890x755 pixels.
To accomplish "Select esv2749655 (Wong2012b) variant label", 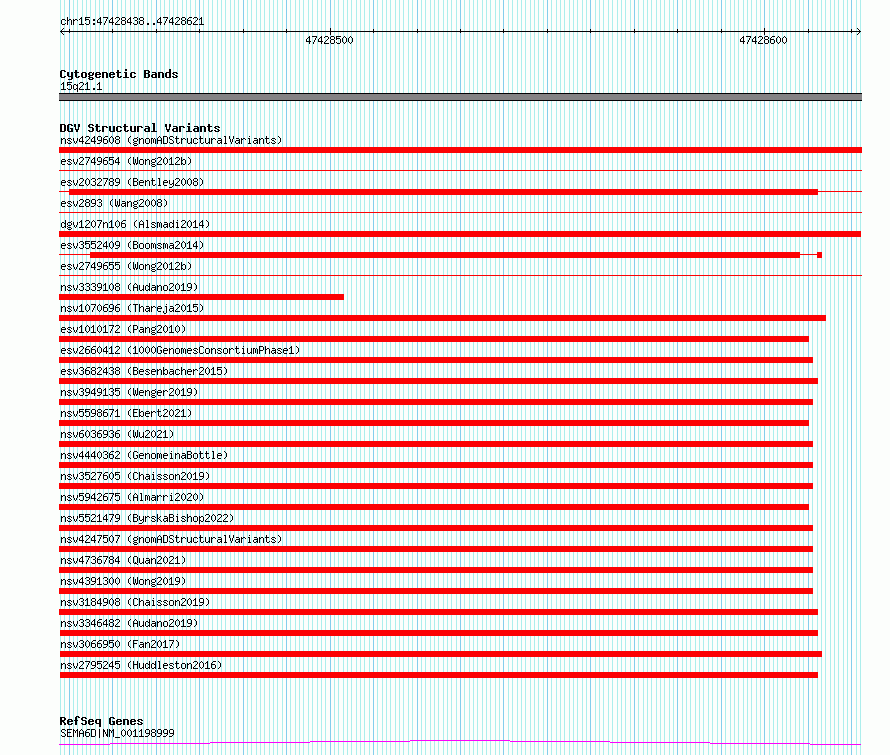I will pyautogui.click(x=126, y=266).
